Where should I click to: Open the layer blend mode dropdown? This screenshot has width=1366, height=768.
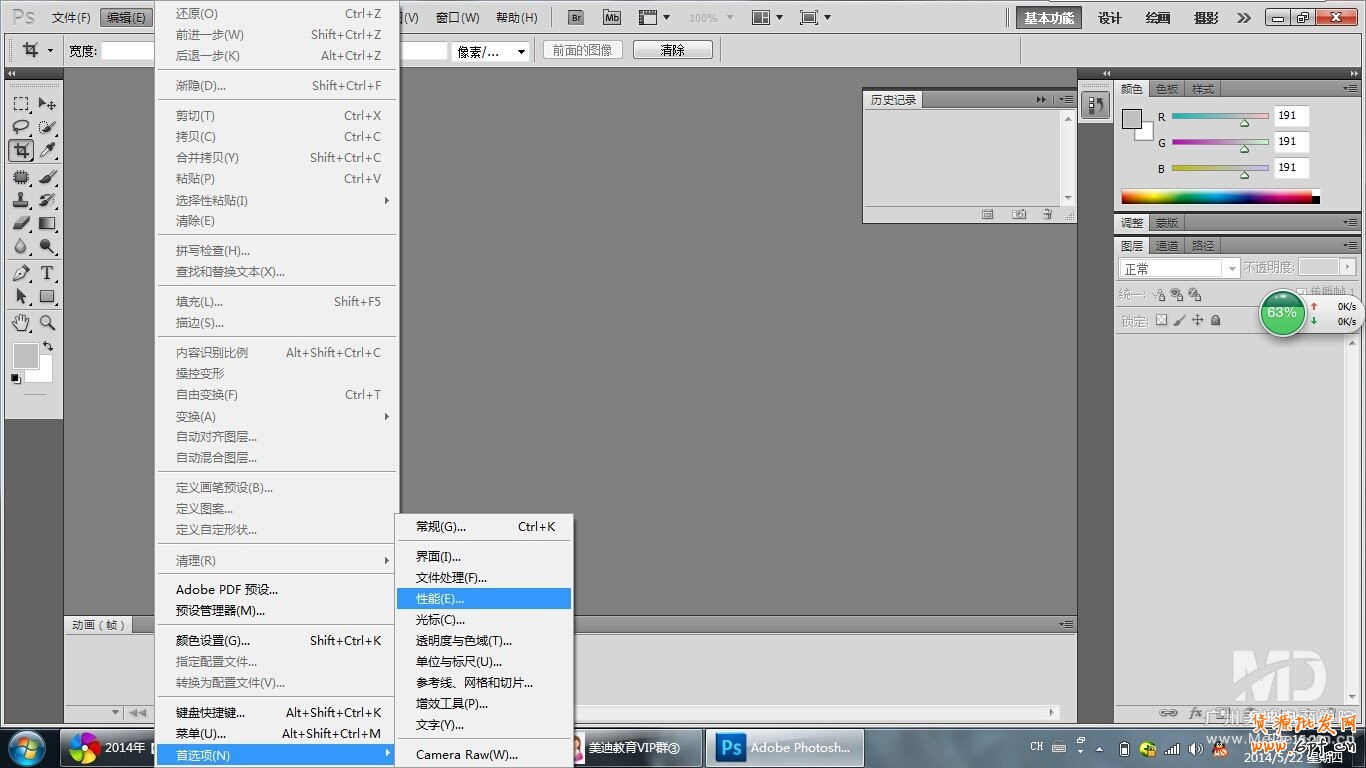pyautogui.click(x=1179, y=268)
